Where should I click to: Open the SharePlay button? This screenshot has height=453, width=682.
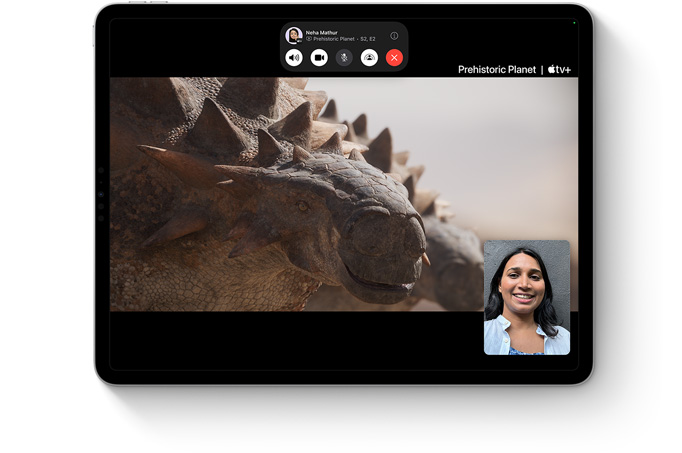point(369,57)
